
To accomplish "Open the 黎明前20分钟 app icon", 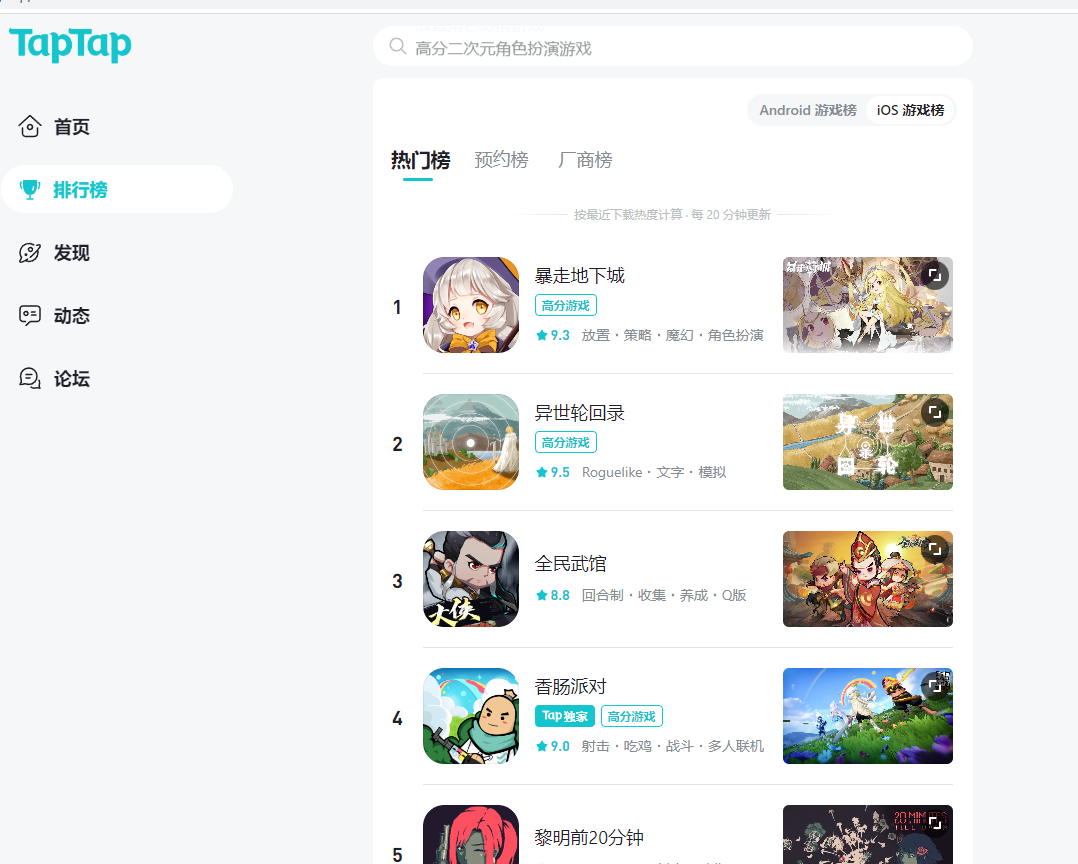I will pos(471,834).
